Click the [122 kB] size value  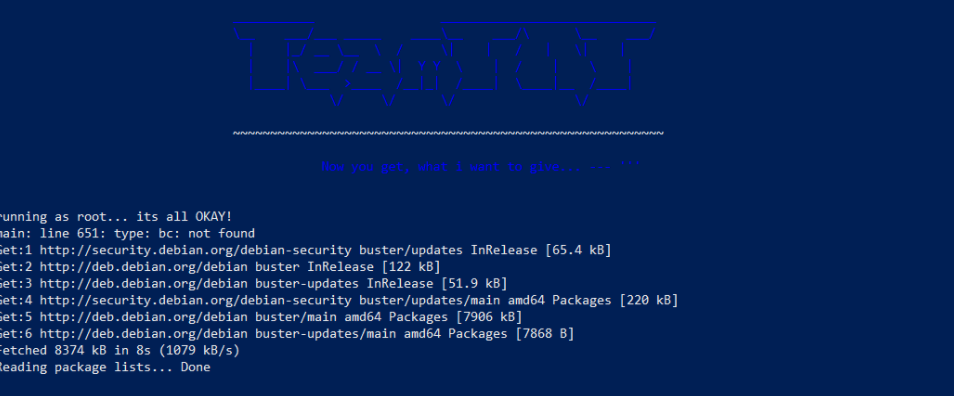click(411, 267)
